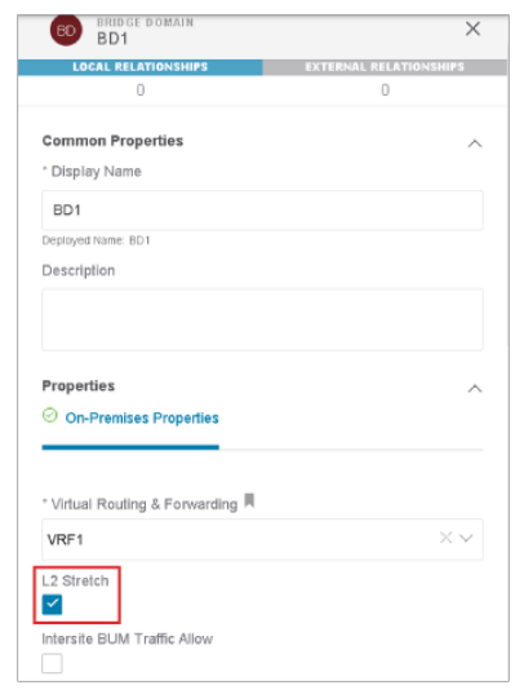Click the green check icon beside On-Premises Properties

[50, 416]
